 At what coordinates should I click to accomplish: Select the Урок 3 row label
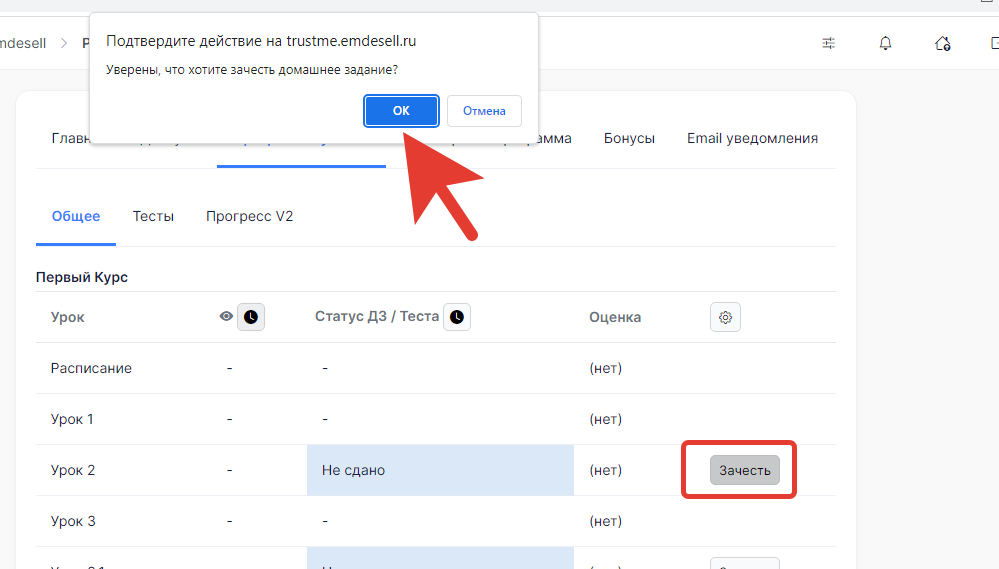73,521
